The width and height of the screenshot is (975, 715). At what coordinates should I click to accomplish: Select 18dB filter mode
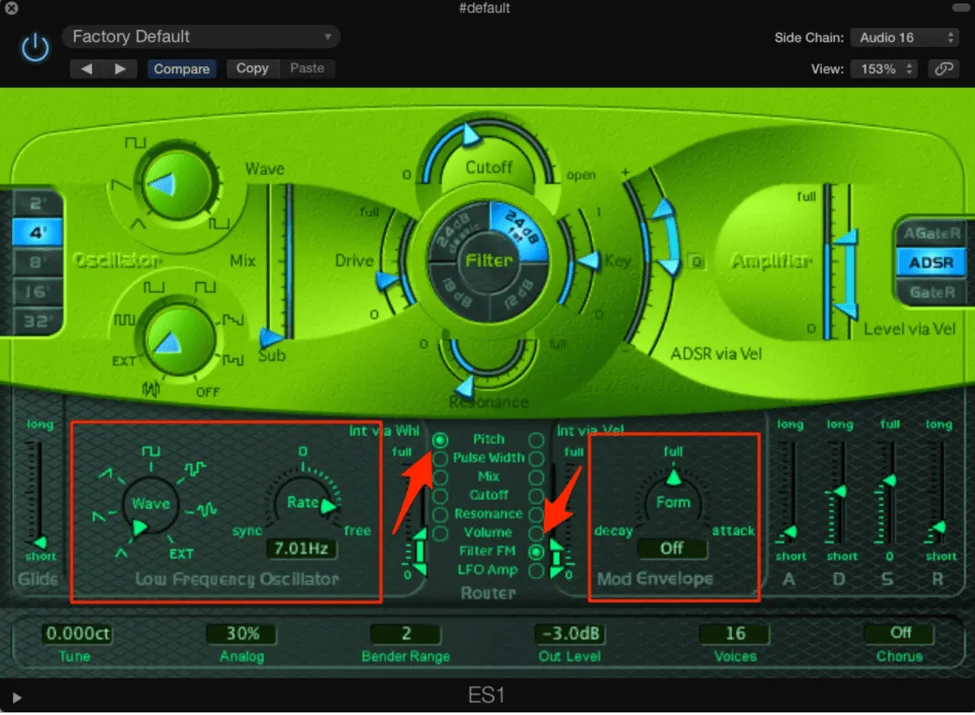(458, 290)
